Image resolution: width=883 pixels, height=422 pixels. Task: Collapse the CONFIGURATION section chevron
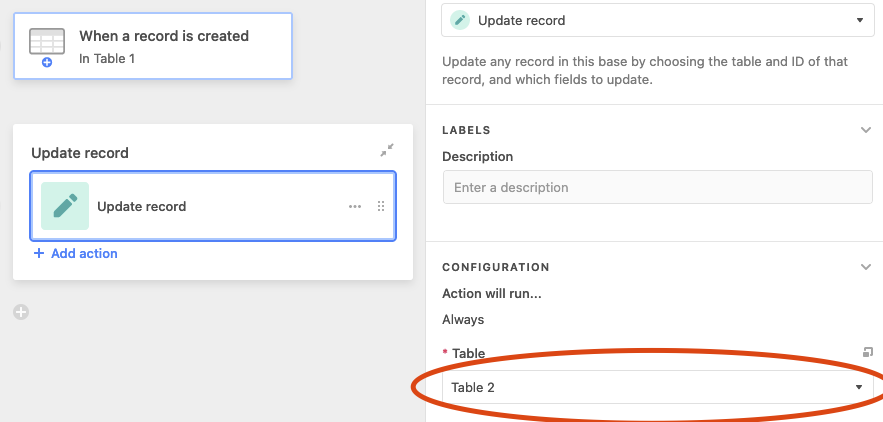point(866,267)
